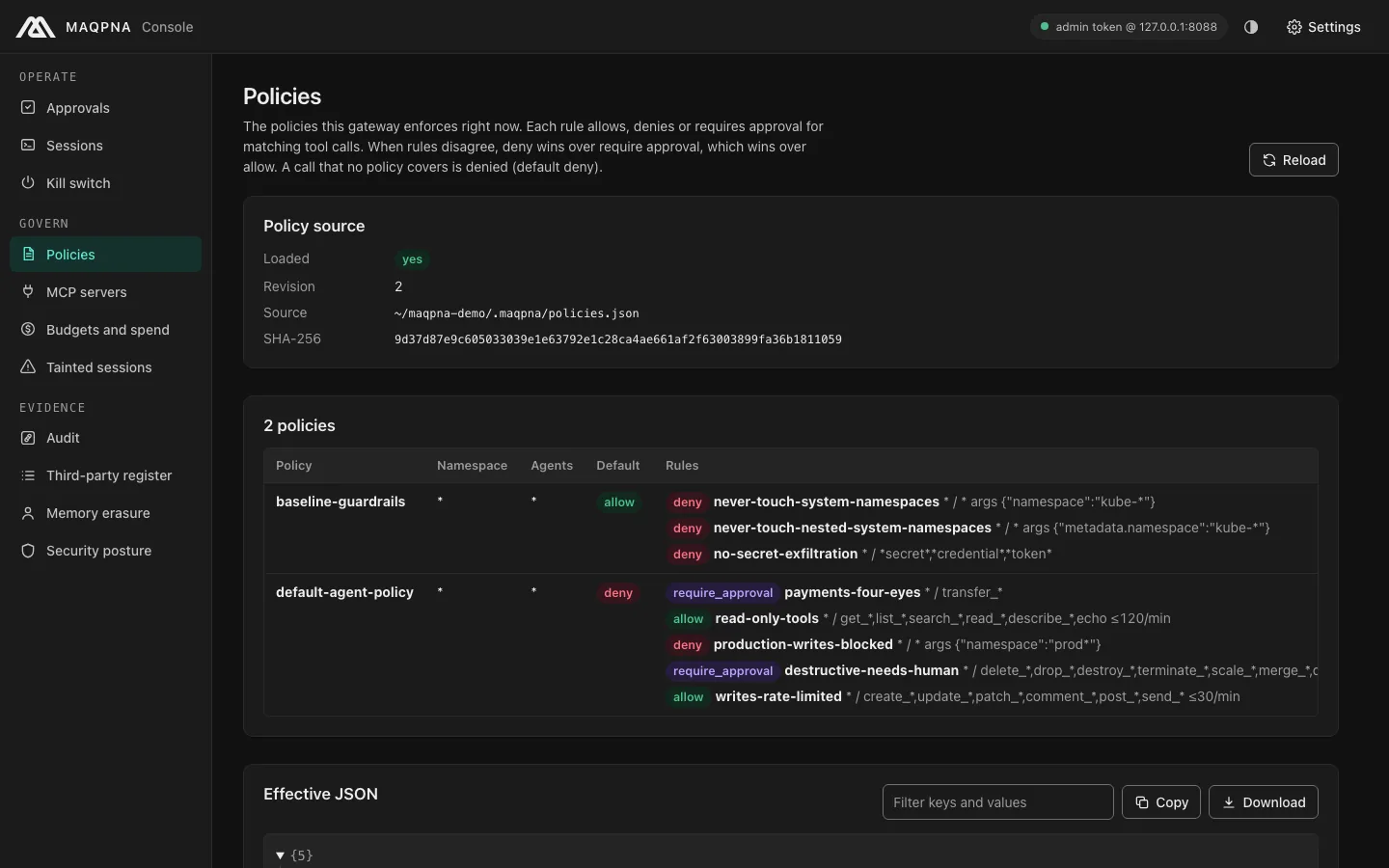Open Budgets and spend
This screenshot has height=868, width=1389.
[105, 329]
